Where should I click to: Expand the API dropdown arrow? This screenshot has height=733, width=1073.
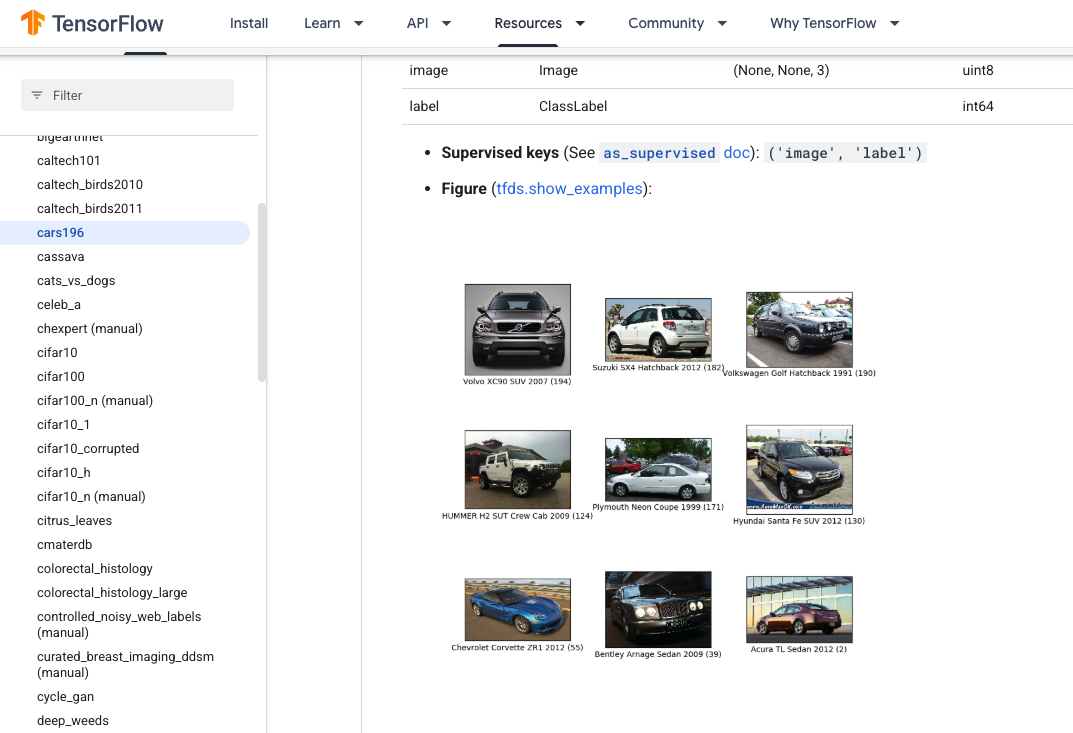point(446,23)
